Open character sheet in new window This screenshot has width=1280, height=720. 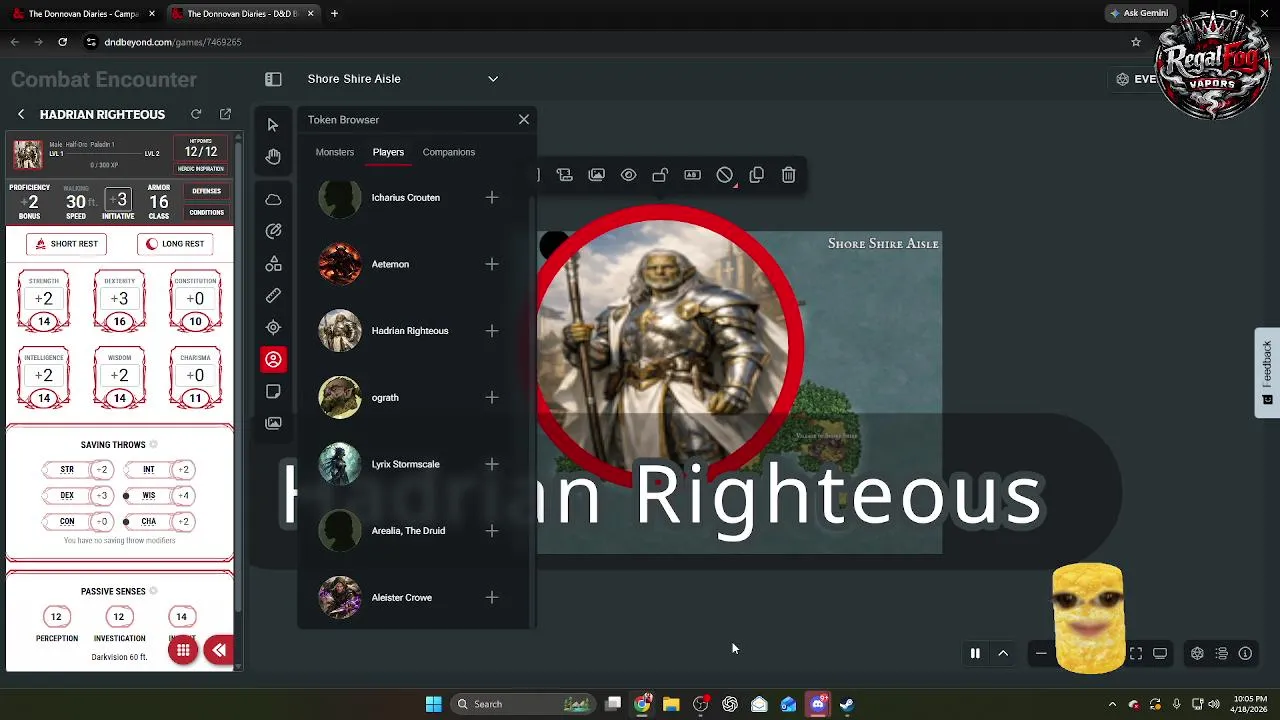point(225,114)
